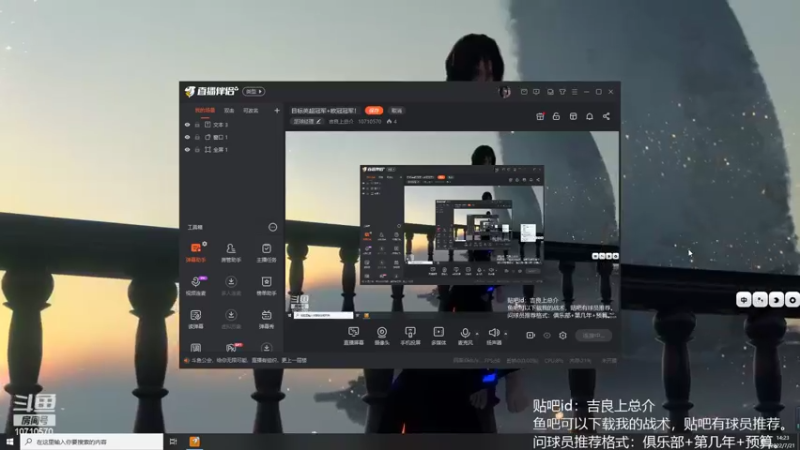
Task: Click the room number 10710570
Action: pos(369,121)
